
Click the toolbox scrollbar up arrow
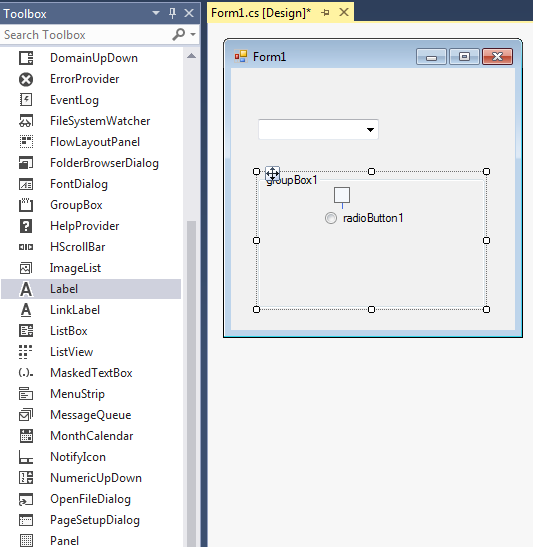click(x=191, y=56)
